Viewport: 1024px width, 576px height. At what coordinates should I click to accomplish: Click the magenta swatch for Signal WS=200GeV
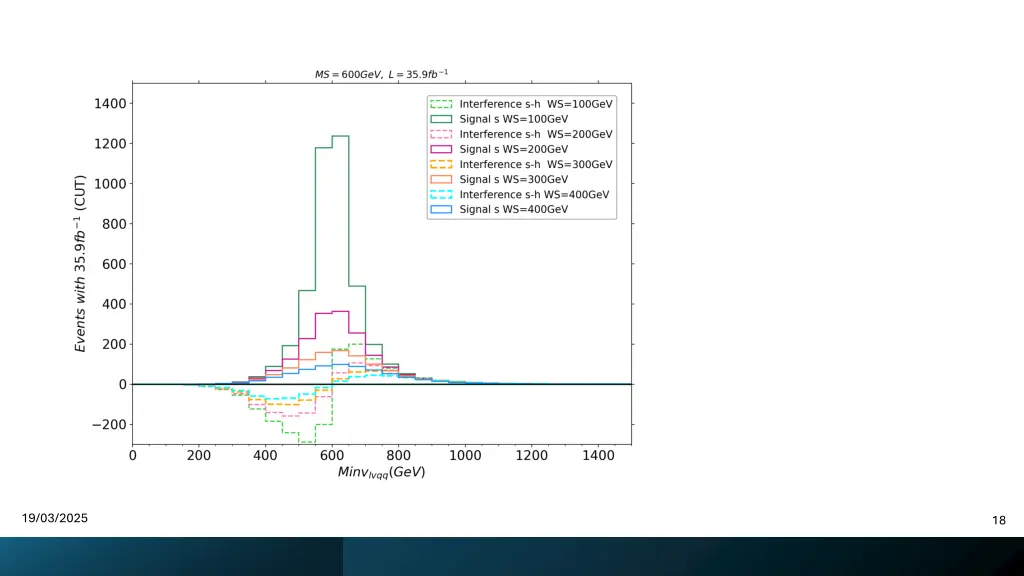pyautogui.click(x=441, y=149)
